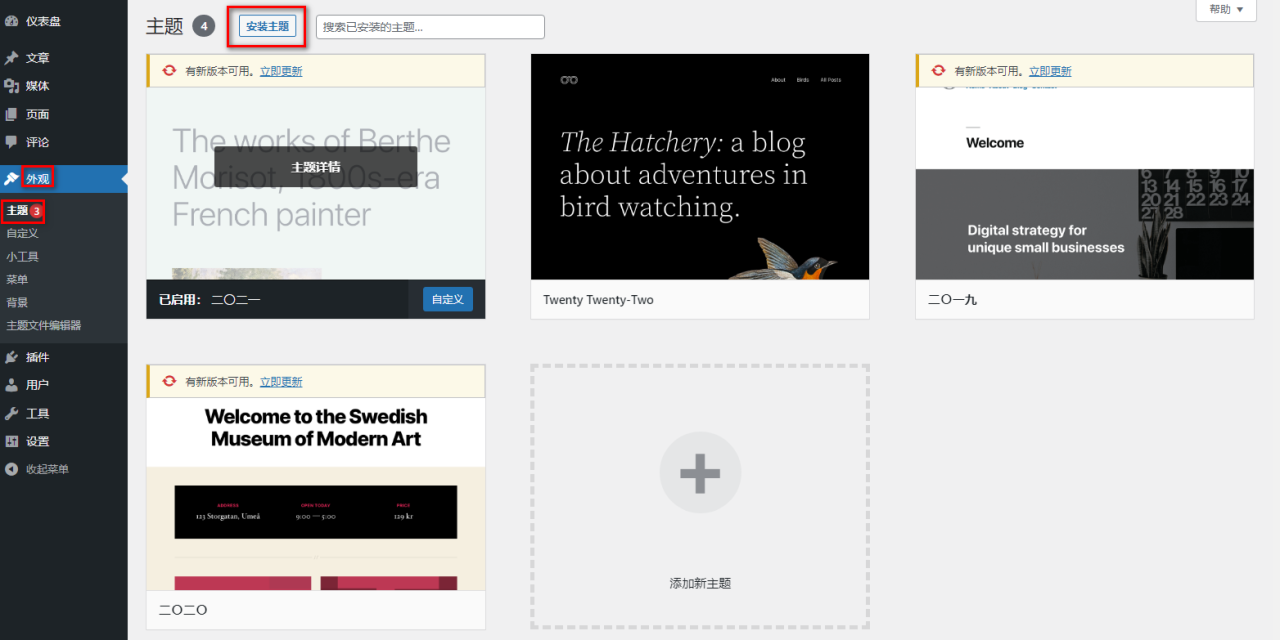
Task: Open the 菜单 submenu item
Action: [x=17, y=279]
